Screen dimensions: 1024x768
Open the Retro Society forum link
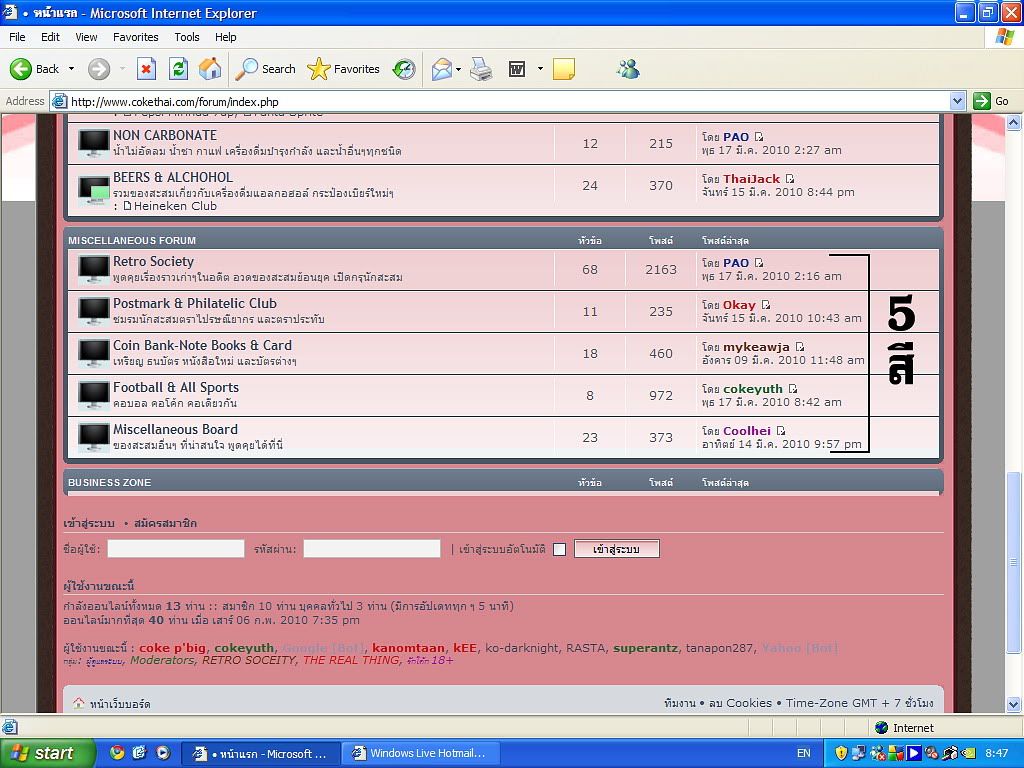tap(153, 261)
